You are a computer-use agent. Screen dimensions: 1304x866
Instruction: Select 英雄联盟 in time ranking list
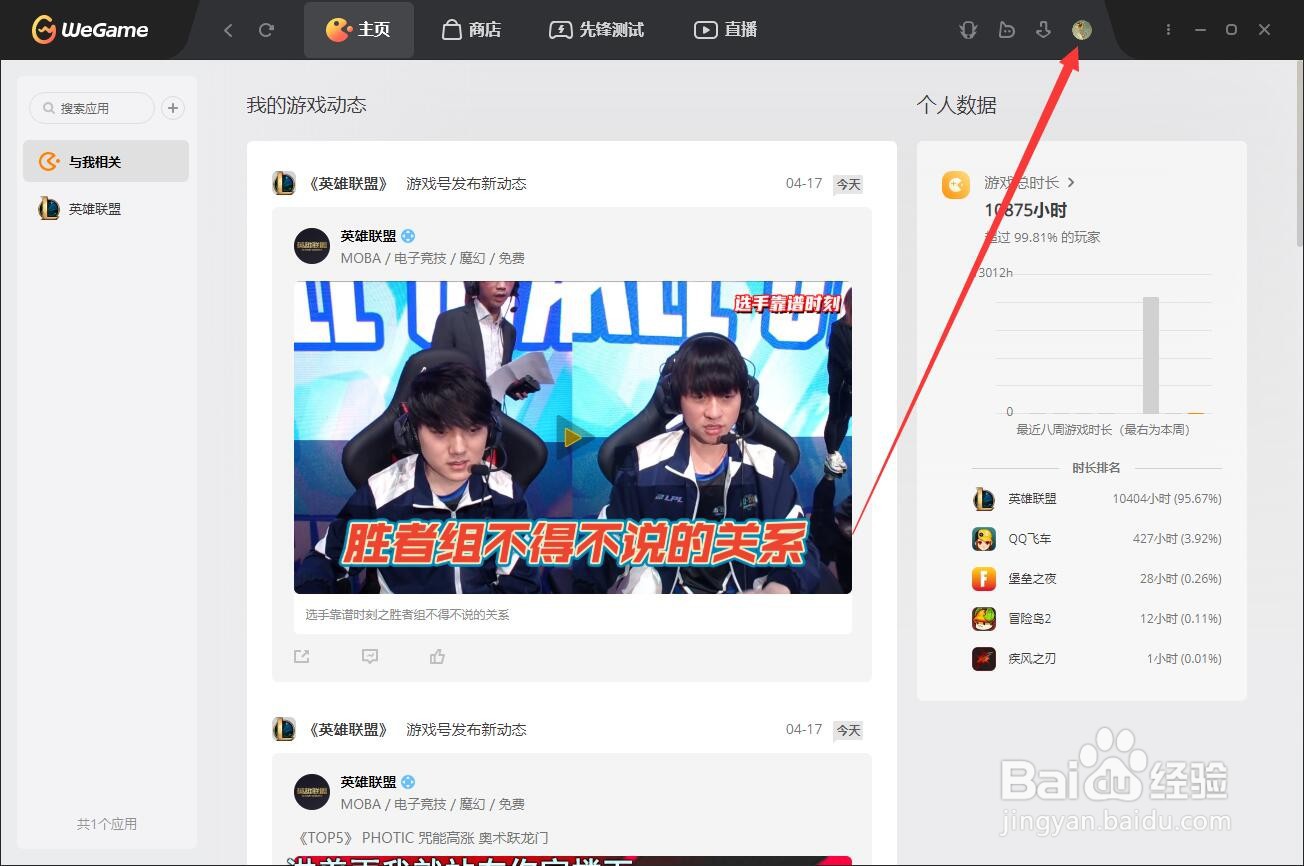click(1097, 498)
